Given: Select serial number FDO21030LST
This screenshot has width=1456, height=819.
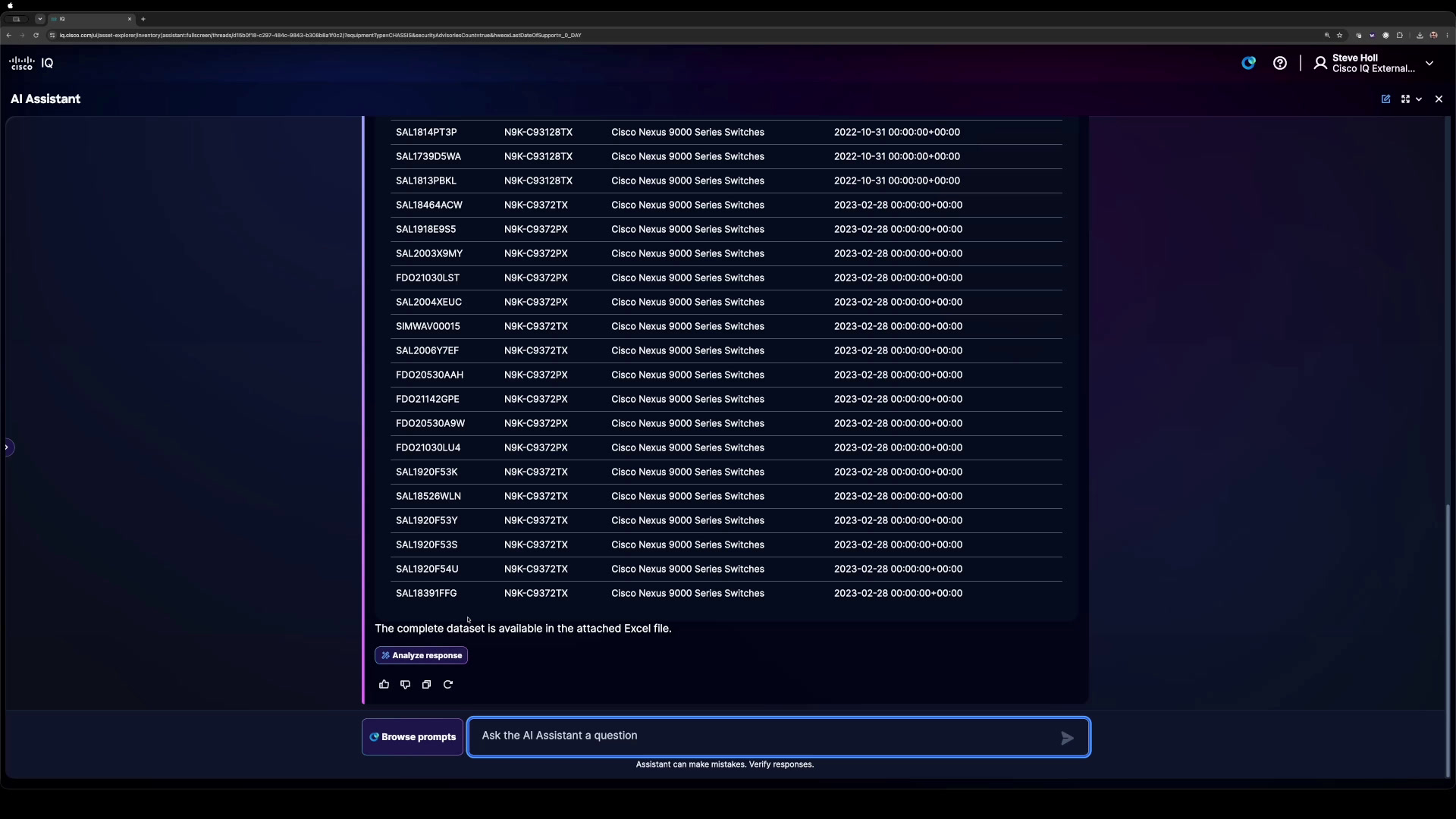Looking at the screenshot, I should coord(428,278).
